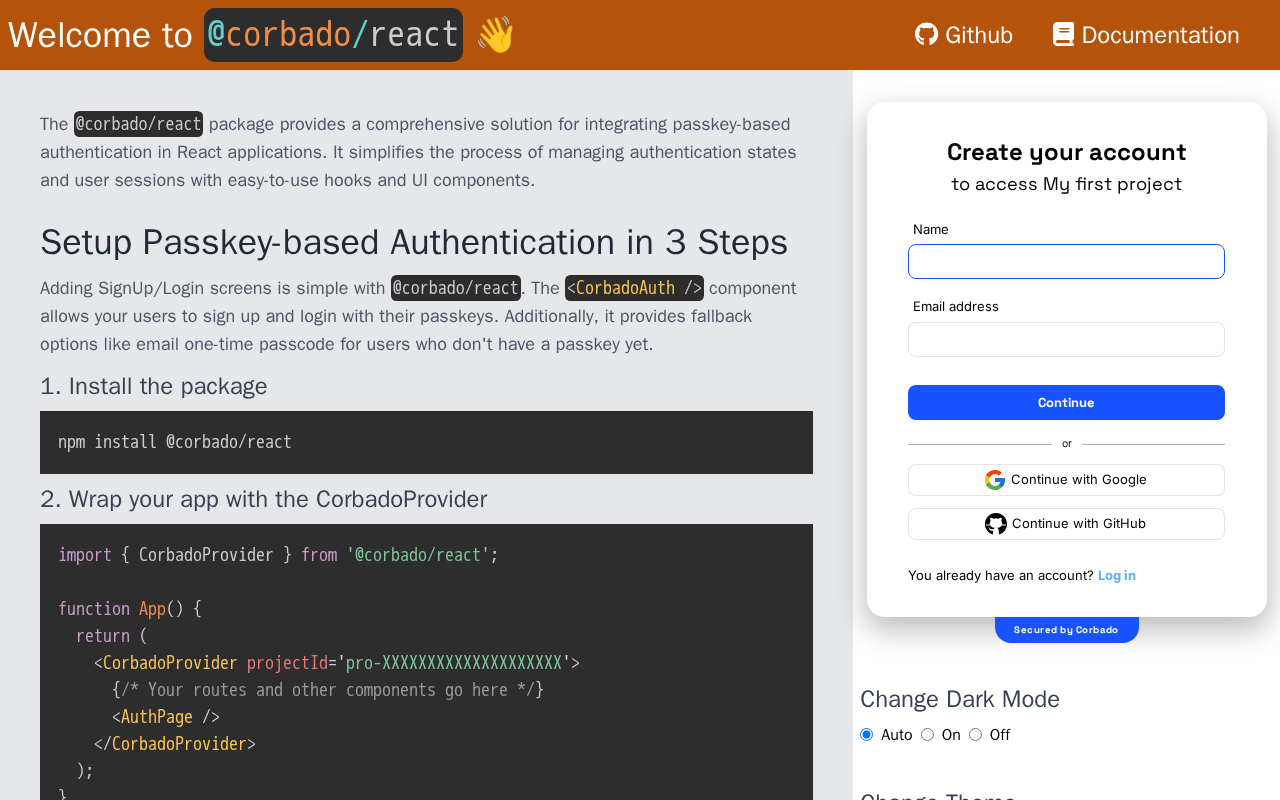Select the Auto dark mode option

click(x=867, y=735)
